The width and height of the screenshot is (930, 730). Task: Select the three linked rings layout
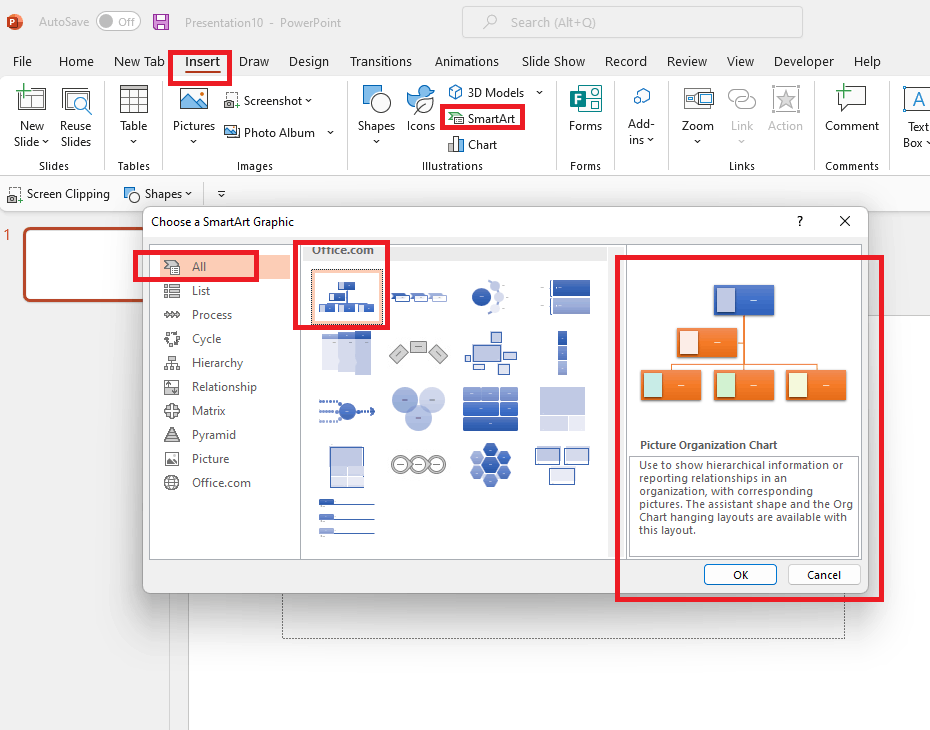point(418,464)
